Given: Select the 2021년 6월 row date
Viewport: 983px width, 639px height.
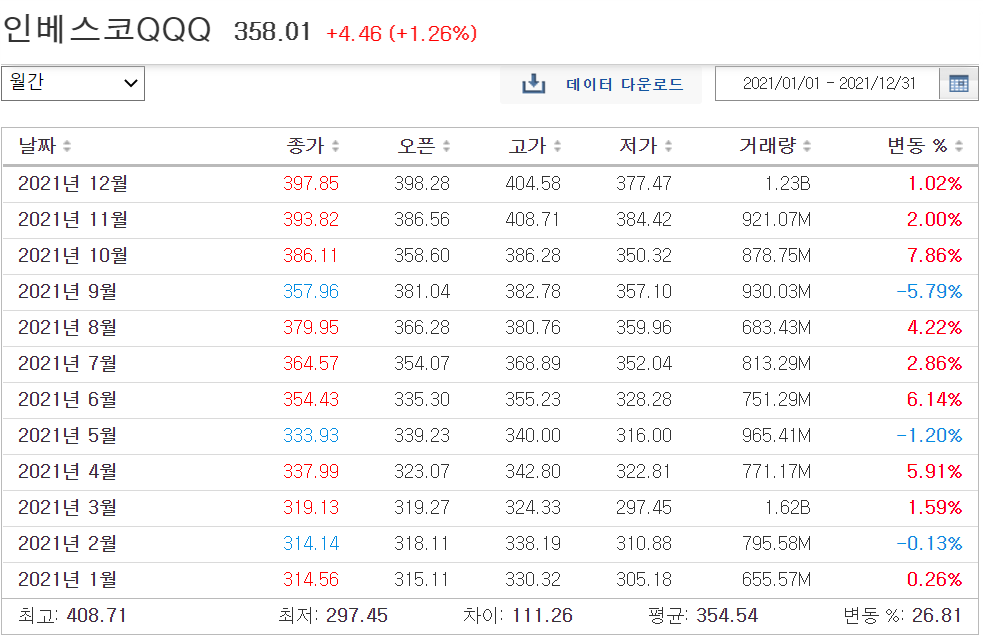Looking at the screenshot, I should [x=67, y=399].
